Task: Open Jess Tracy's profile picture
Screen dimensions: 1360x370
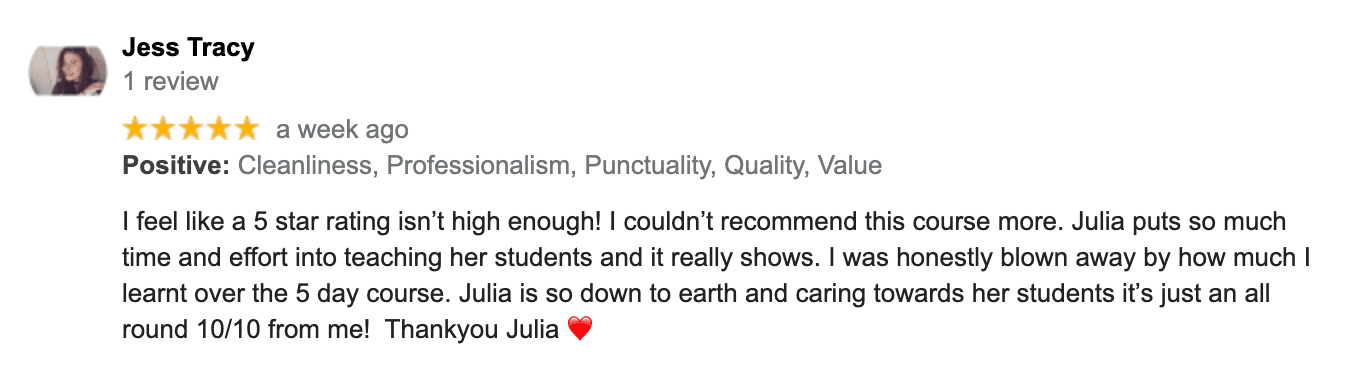Action: pyautogui.click(x=69, y=71)
